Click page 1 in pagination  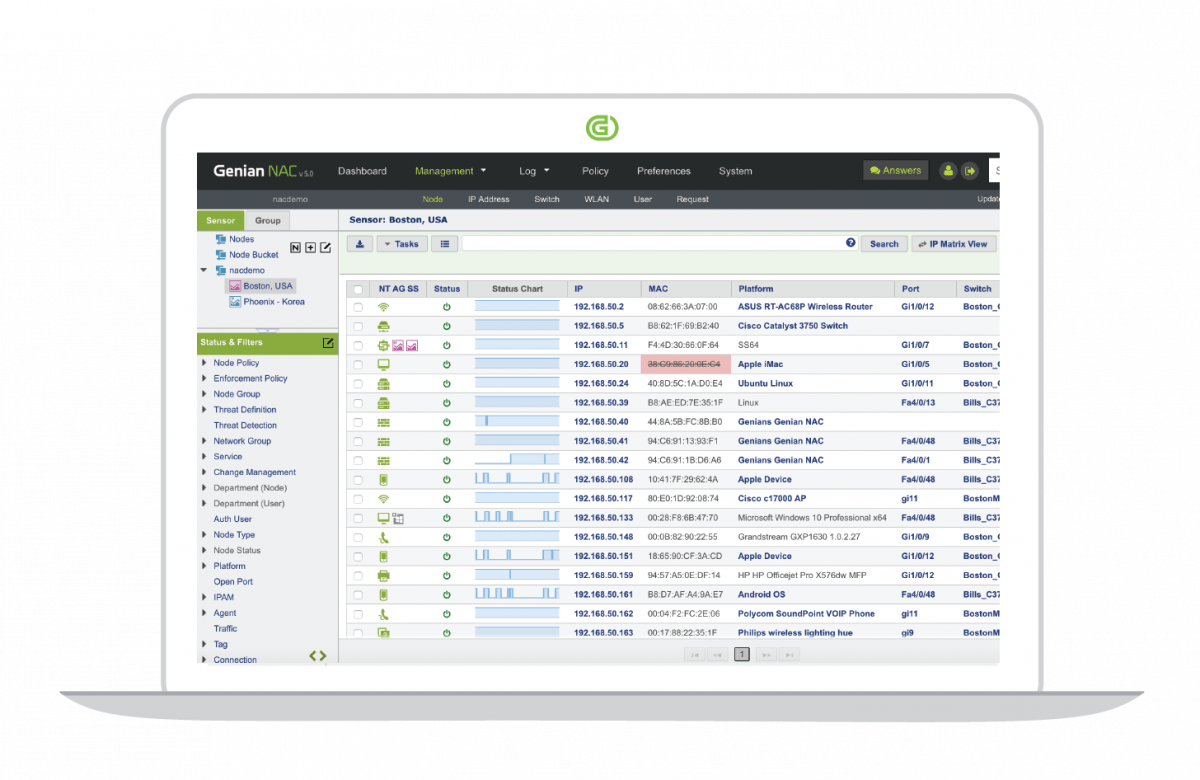(x=742, y=654)
